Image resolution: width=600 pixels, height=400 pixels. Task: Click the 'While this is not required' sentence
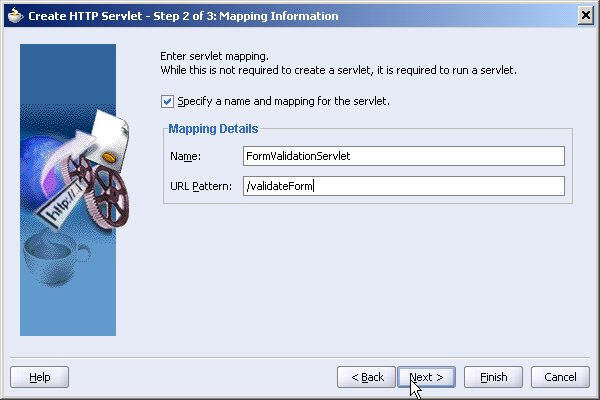pyautogui.click(x=338, y=70)
